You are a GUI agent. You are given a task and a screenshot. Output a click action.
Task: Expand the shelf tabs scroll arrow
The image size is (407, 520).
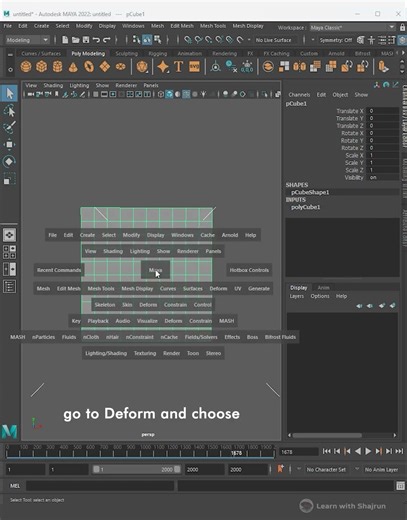[403, 53]
